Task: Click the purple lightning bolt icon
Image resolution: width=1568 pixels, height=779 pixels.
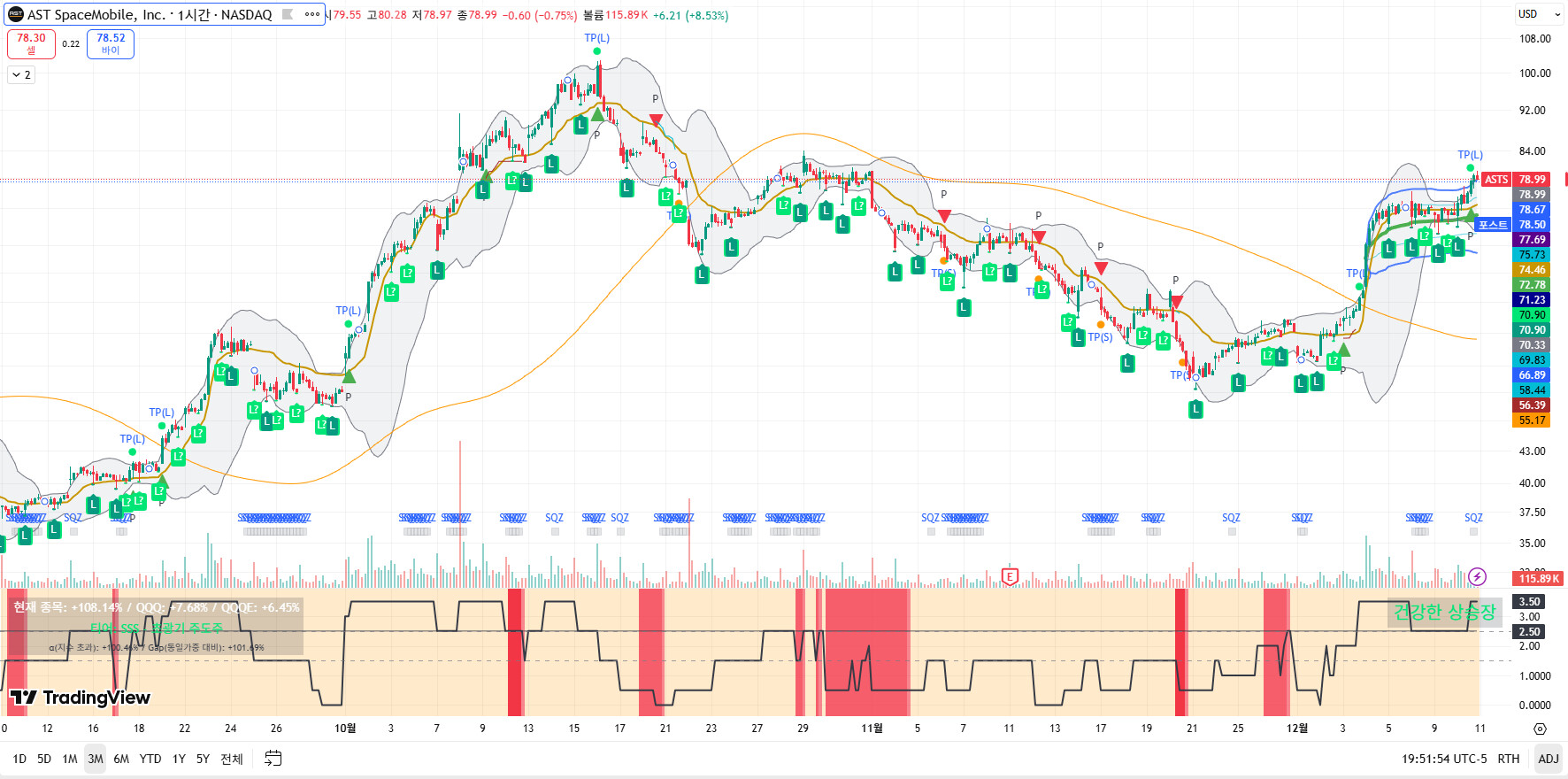Action: pos(1477,577)
